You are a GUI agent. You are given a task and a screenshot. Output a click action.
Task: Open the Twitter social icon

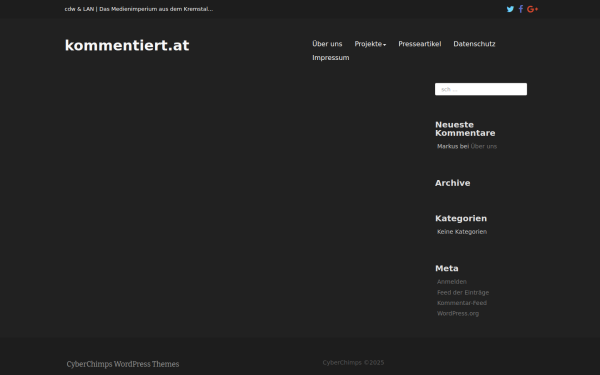point(510,9)
